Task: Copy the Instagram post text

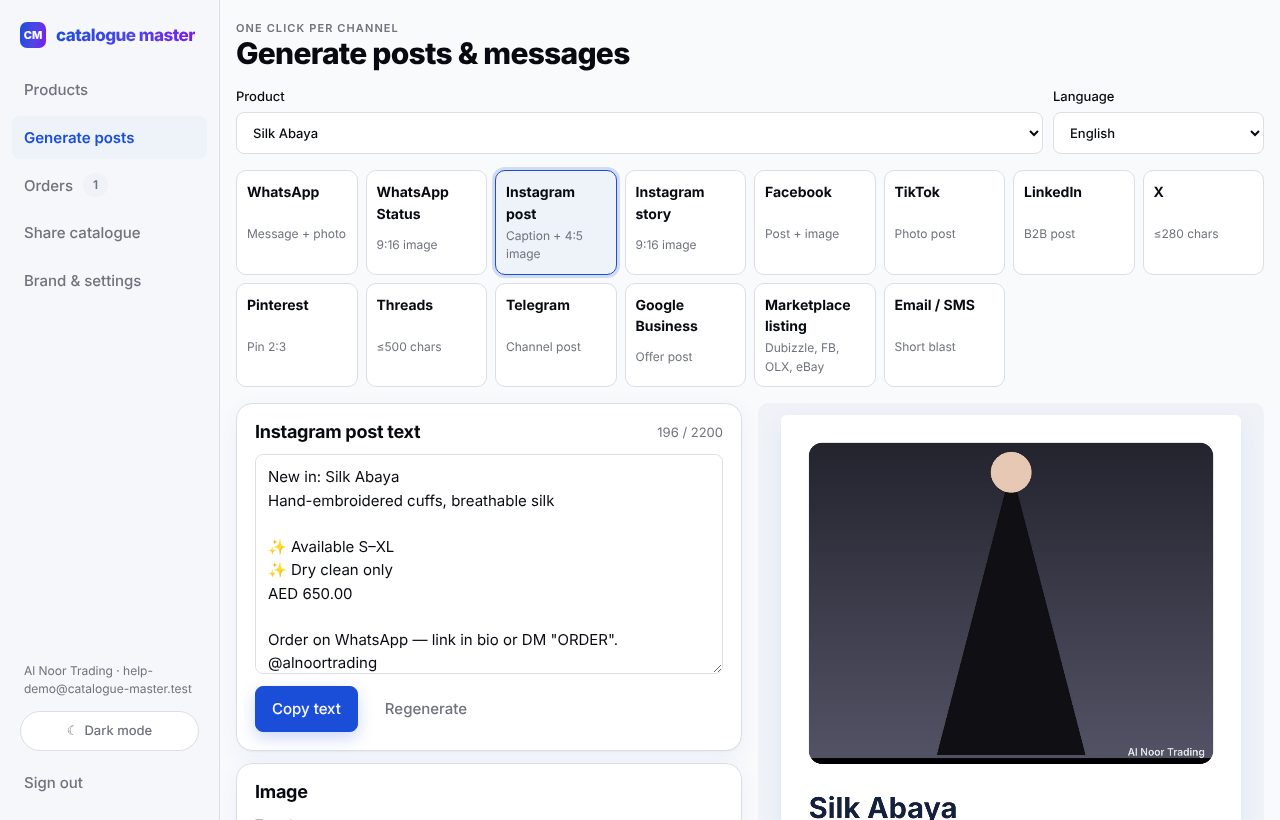Action: click(x=306, y=709)
